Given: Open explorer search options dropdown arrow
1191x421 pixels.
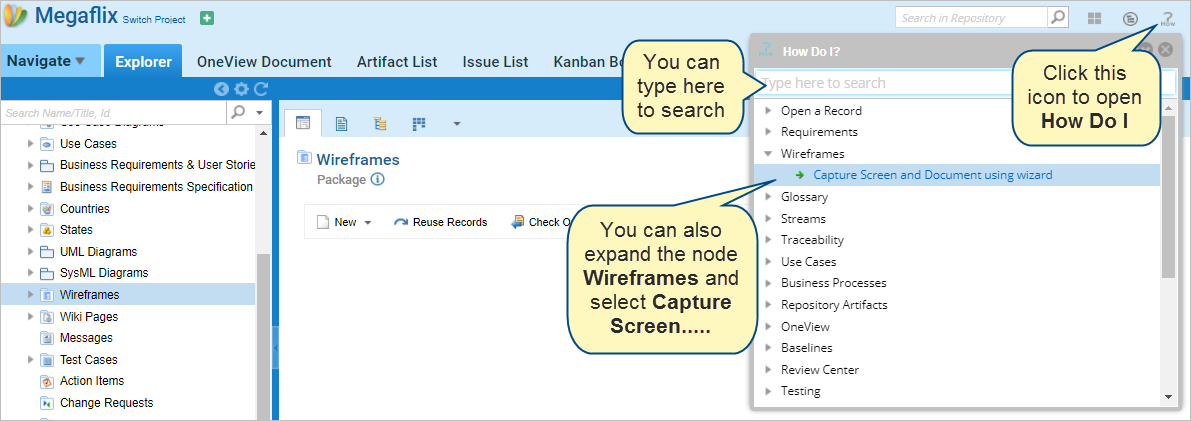Looking at the screenshot, I should click(x=260, y=112).
